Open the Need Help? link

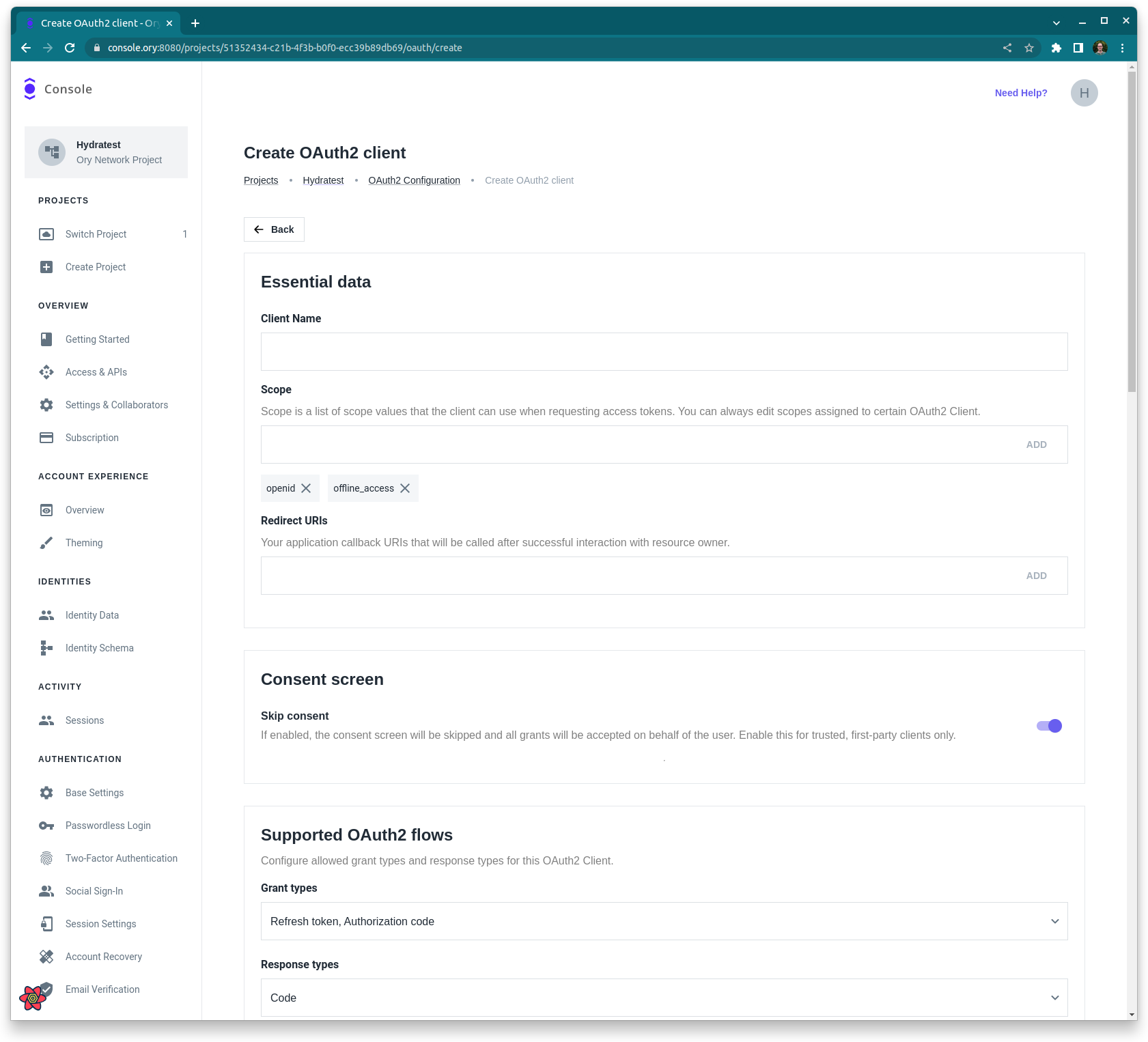point(1021,92)
